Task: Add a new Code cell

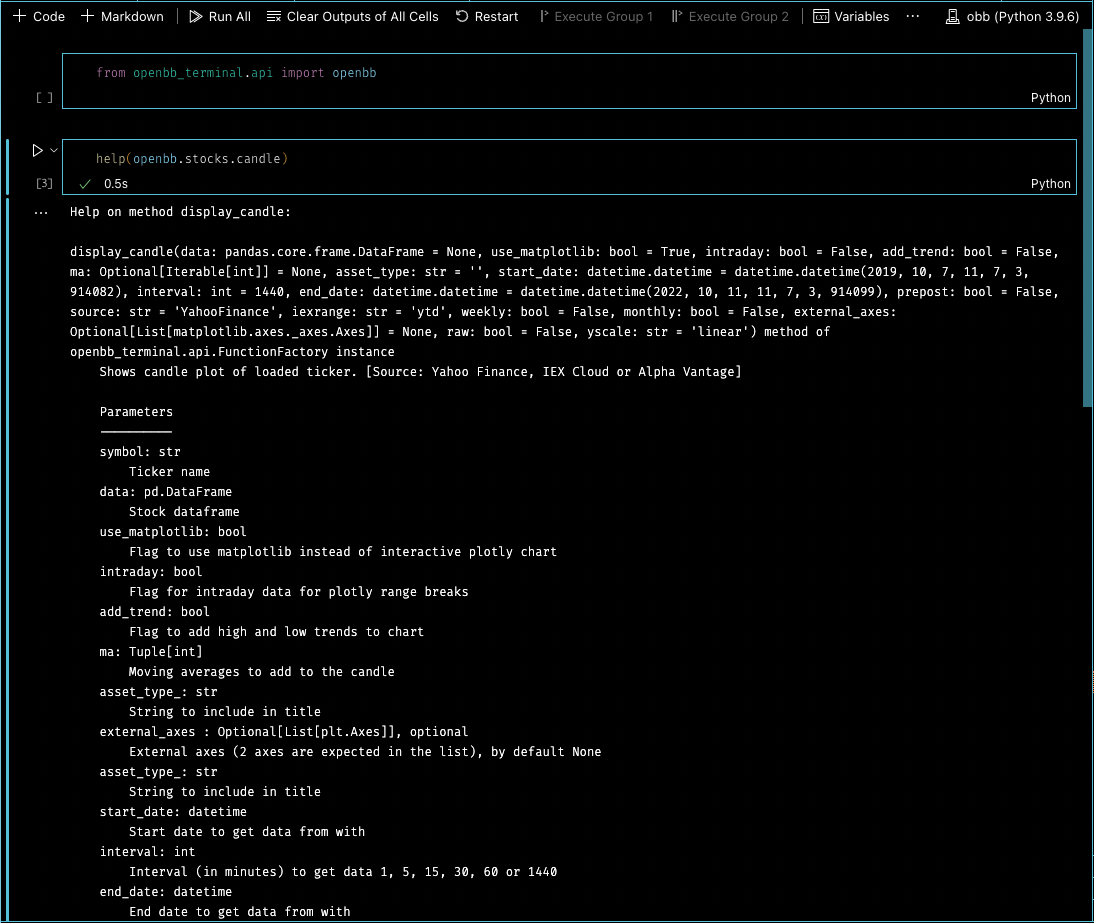Action: [39, 16]
